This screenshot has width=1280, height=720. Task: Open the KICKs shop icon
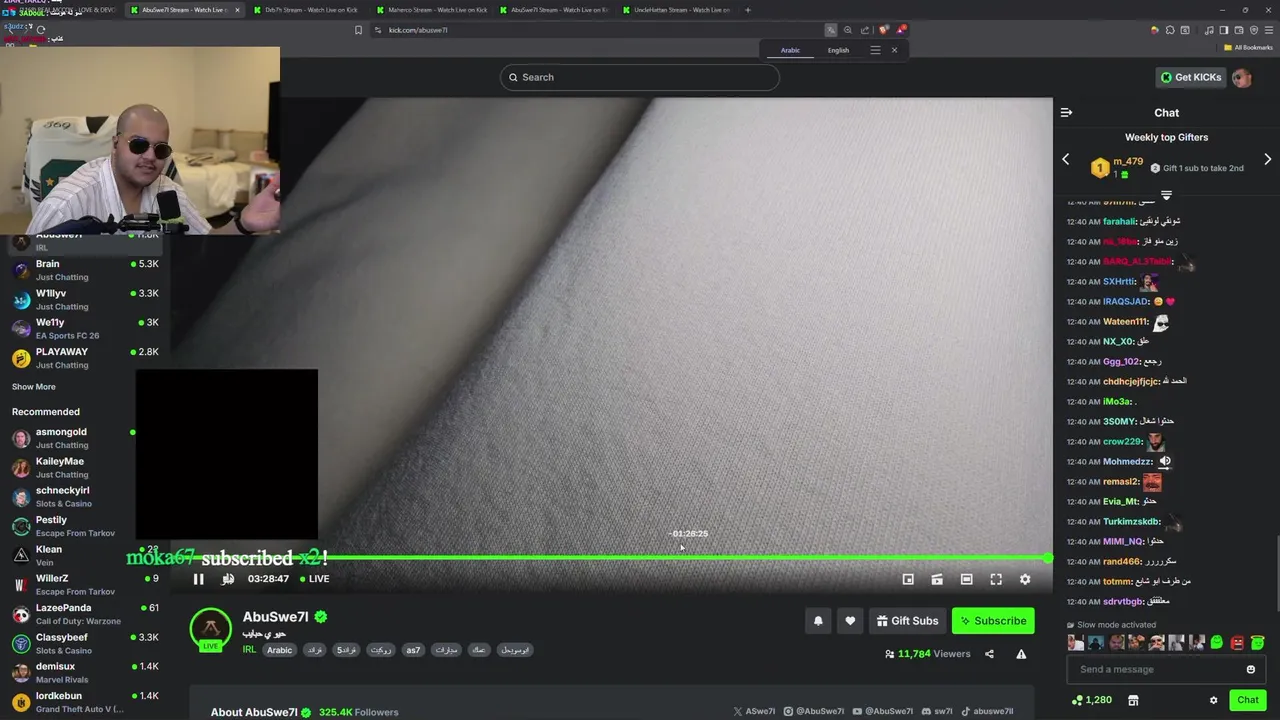click(x=1133, y=700)
